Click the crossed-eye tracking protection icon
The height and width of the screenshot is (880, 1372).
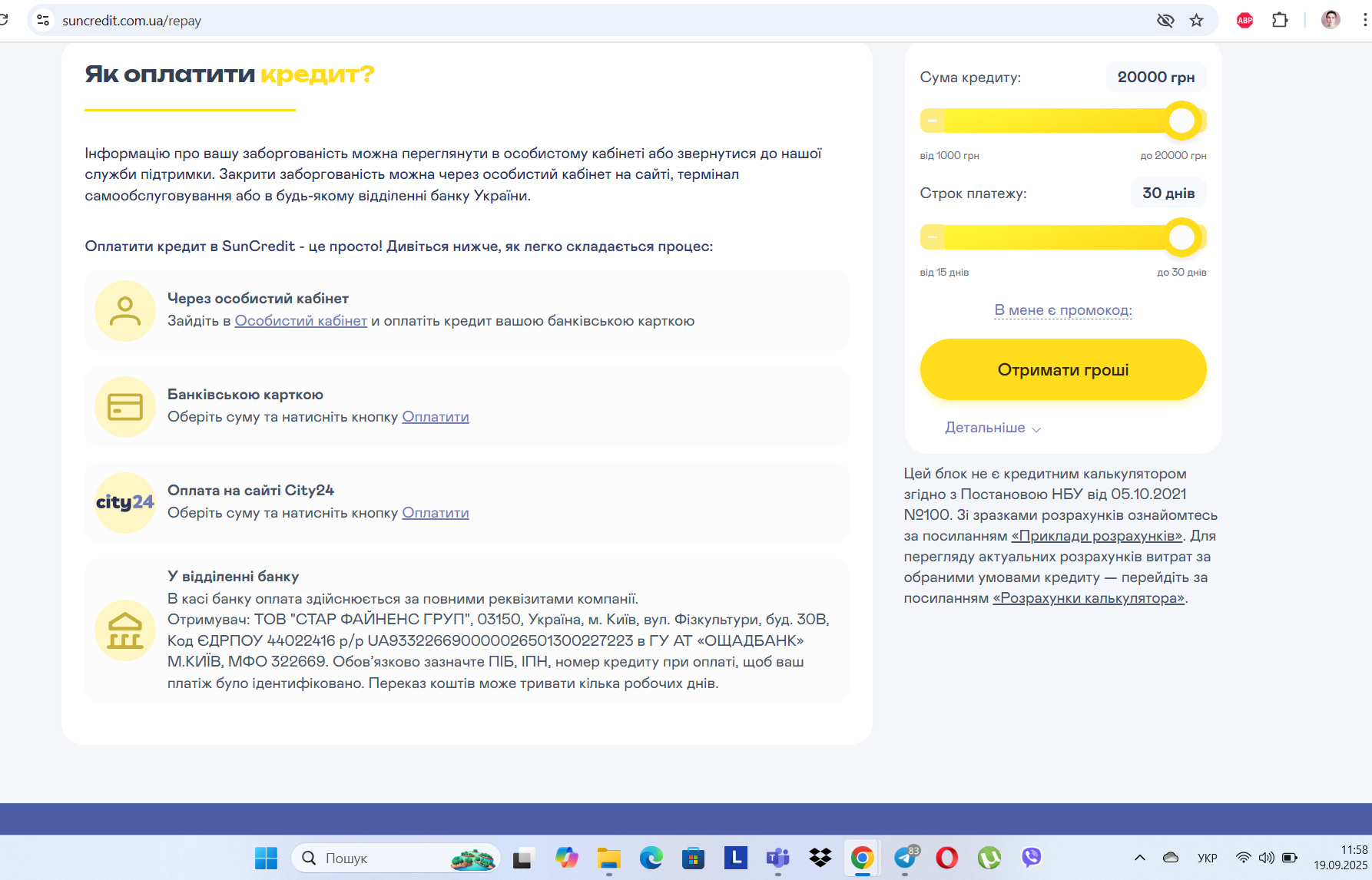coord(1165,21)
